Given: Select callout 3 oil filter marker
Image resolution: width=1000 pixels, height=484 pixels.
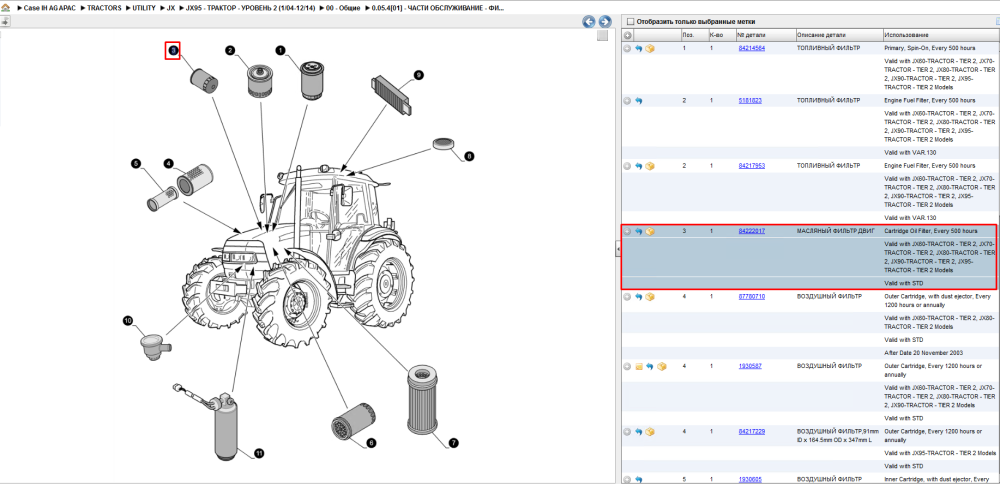Looking at the screenshot, I should tap(173, 50).
